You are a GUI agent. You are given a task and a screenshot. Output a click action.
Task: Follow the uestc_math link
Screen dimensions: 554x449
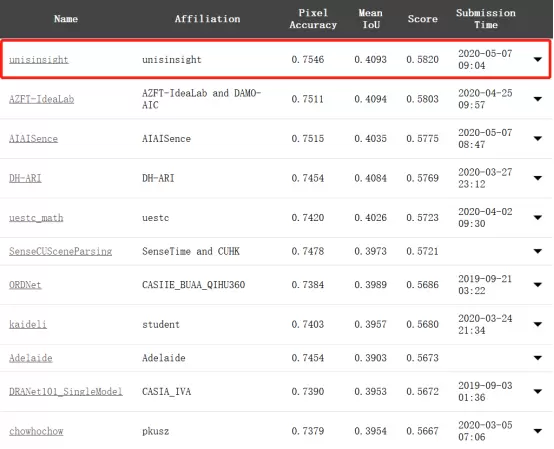pyautogui.click(x=36, y=218)
